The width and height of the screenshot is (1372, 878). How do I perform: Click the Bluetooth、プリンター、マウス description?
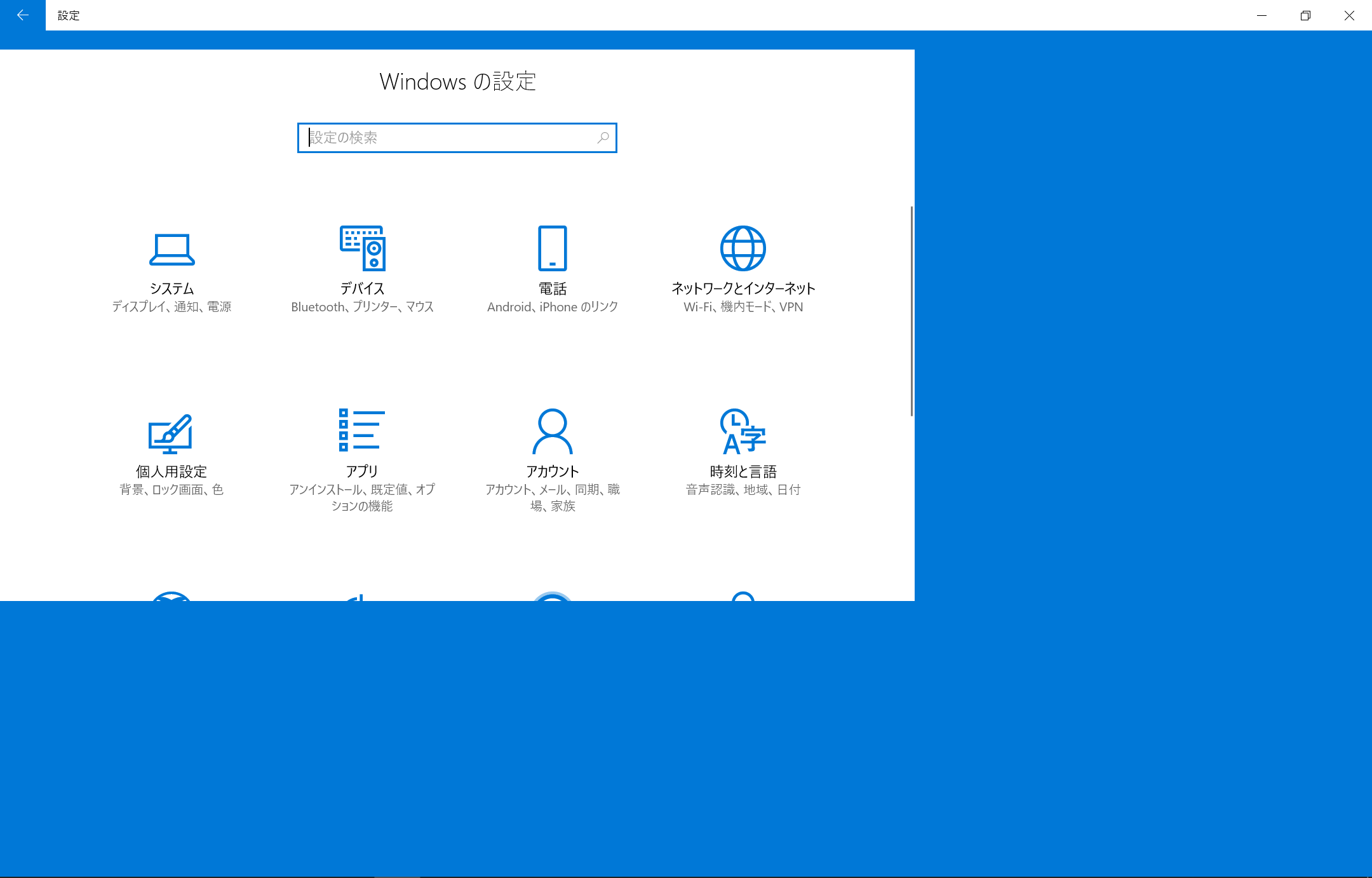coord(362,307)
